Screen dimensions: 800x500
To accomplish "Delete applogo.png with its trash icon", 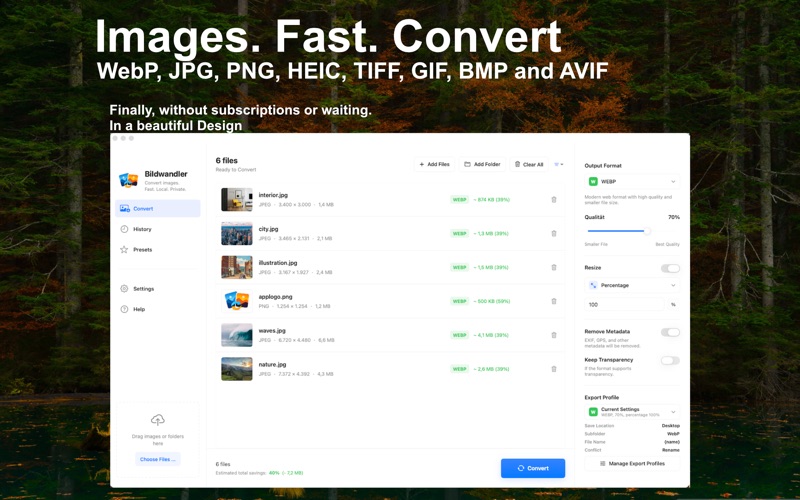I will pos(554,301).
